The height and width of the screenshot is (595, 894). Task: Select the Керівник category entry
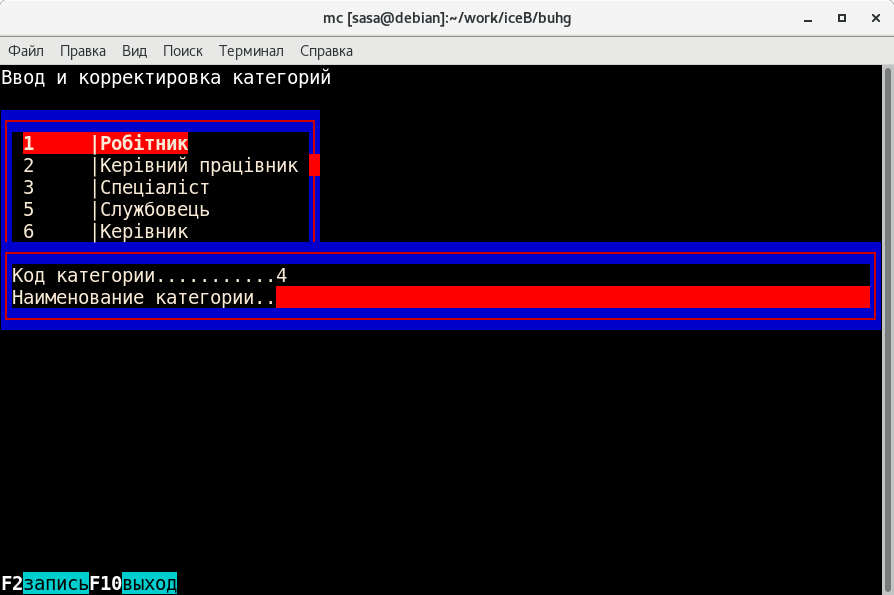(x=144, y=232)
